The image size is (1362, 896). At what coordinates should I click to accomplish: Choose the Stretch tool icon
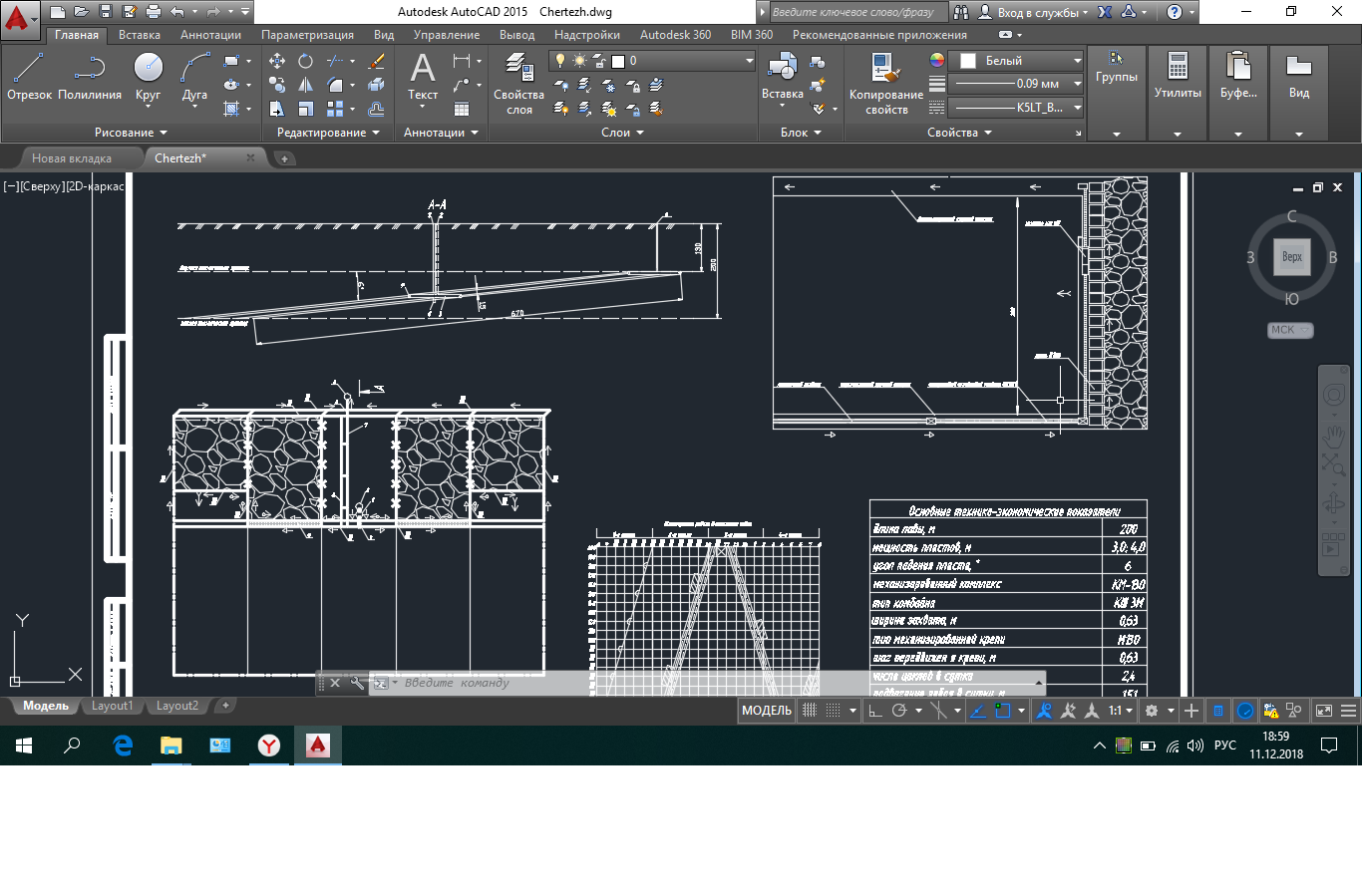(x=277, y=109)
